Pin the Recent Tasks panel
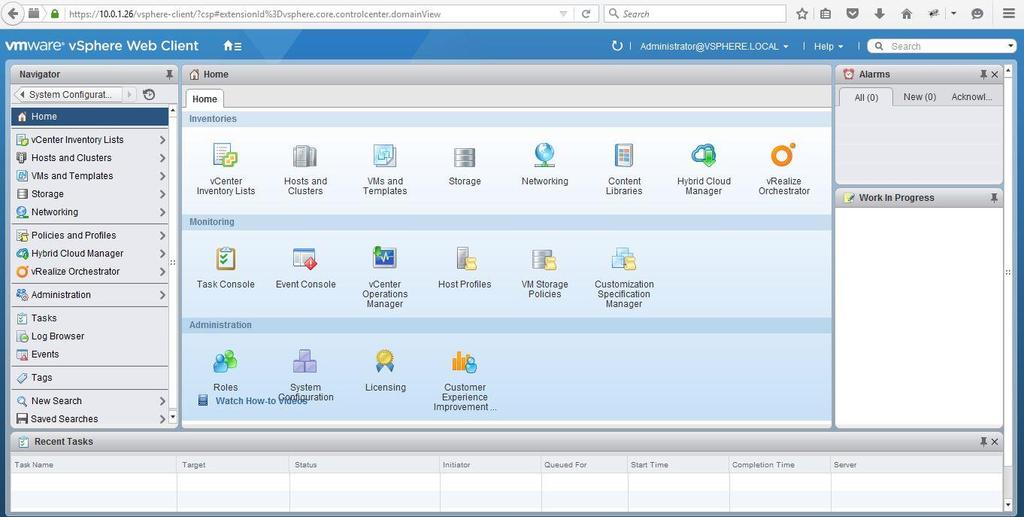Image resolution: width=1024 pixels, height=517 pixels. tap(984, 442)
